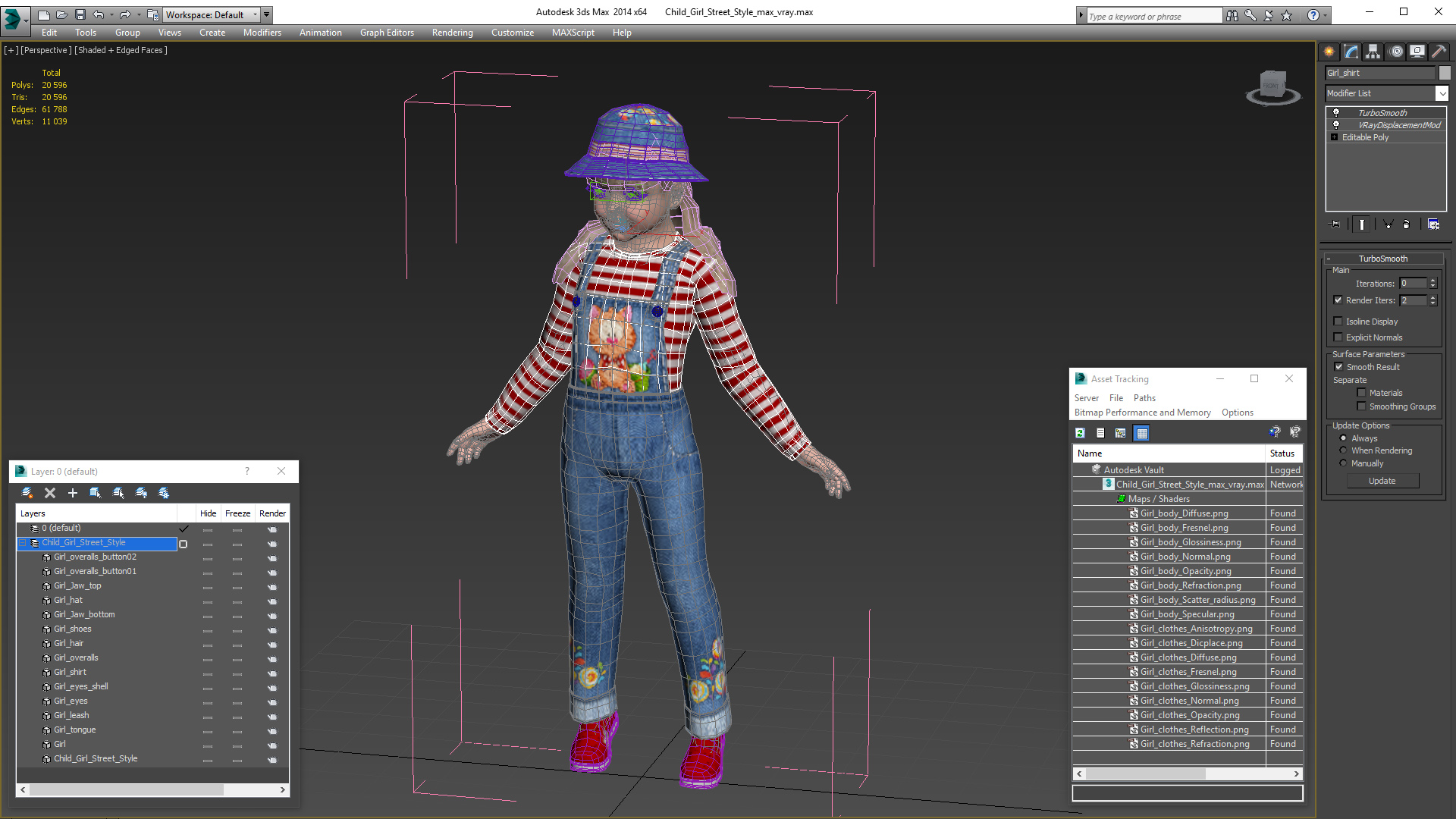Screen dimensions: 1456x819
Task: Select When Rendering update option
Action: click(x=1344, y=450)
